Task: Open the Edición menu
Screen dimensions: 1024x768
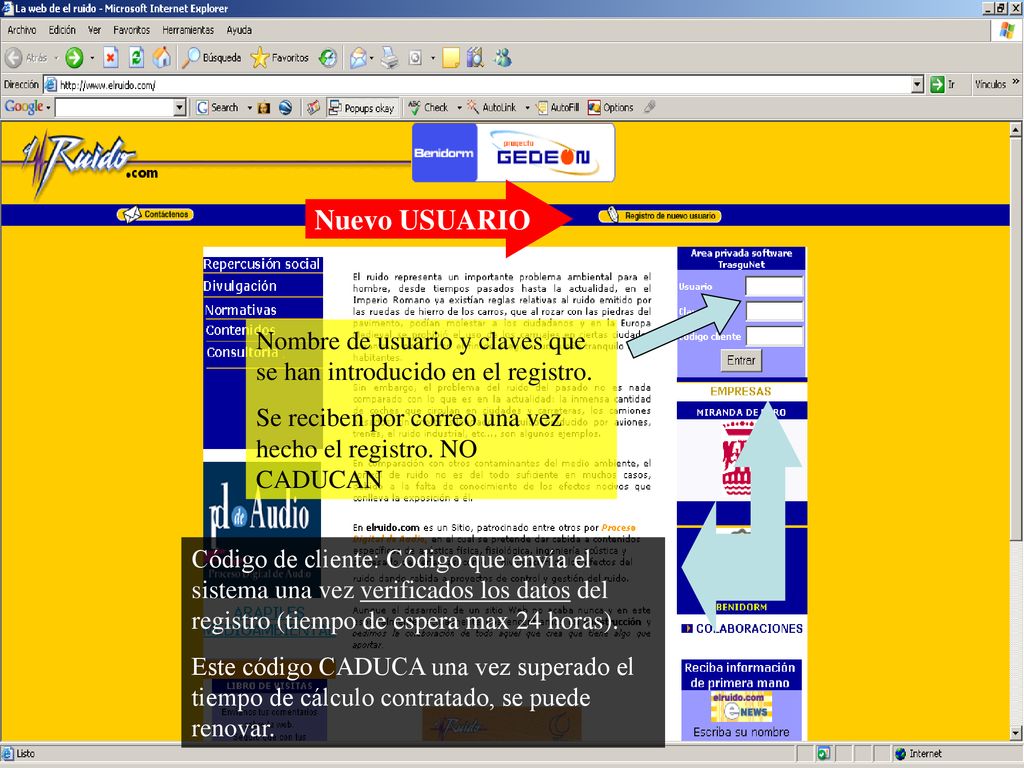Action: click(x=62, y=30)
